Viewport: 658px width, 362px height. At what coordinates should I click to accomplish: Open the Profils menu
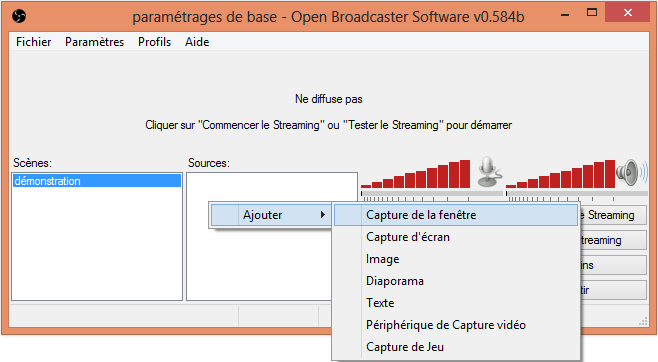click(x=154, y=42)
